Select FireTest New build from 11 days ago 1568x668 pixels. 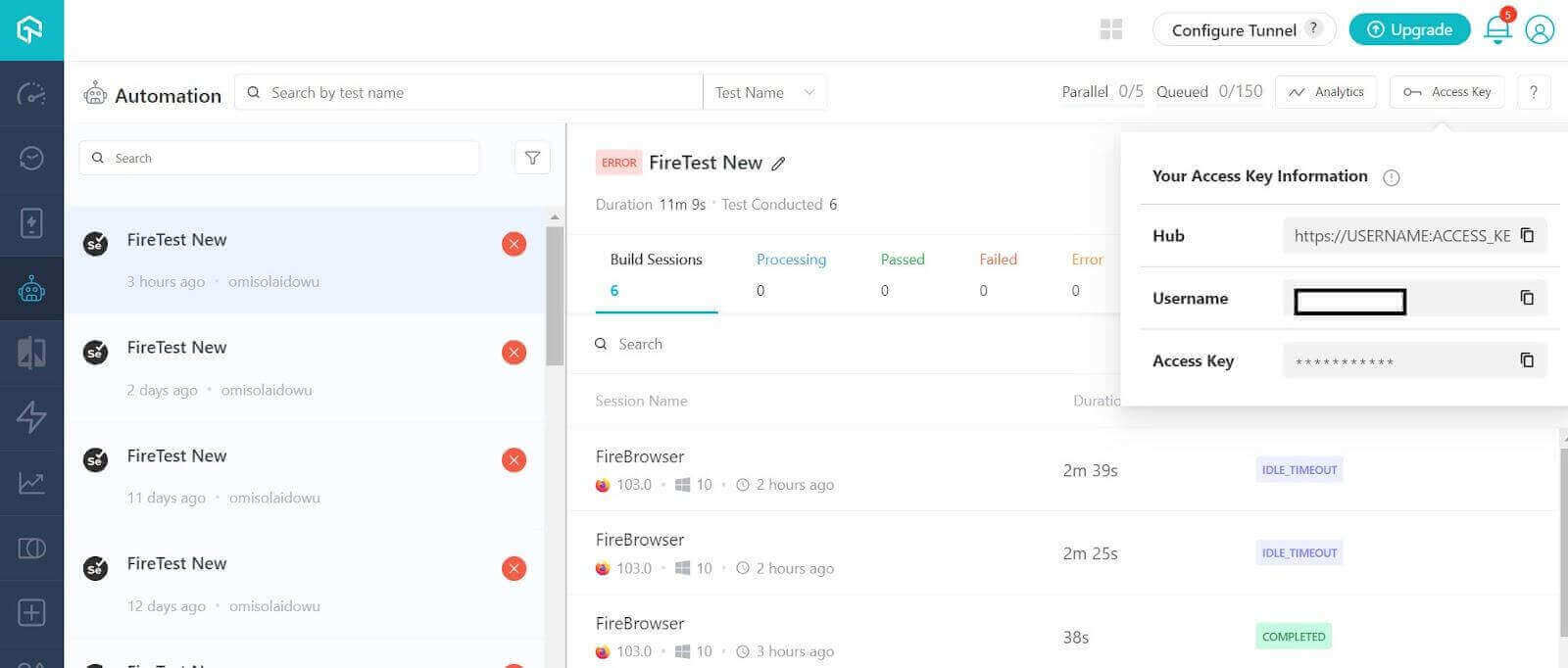point(305,476)
